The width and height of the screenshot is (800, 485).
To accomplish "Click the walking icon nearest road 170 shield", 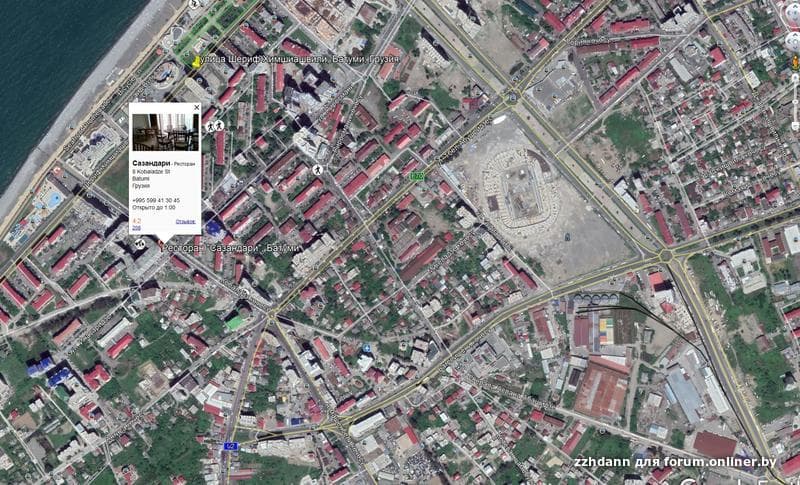I will [x=318, y=169].
